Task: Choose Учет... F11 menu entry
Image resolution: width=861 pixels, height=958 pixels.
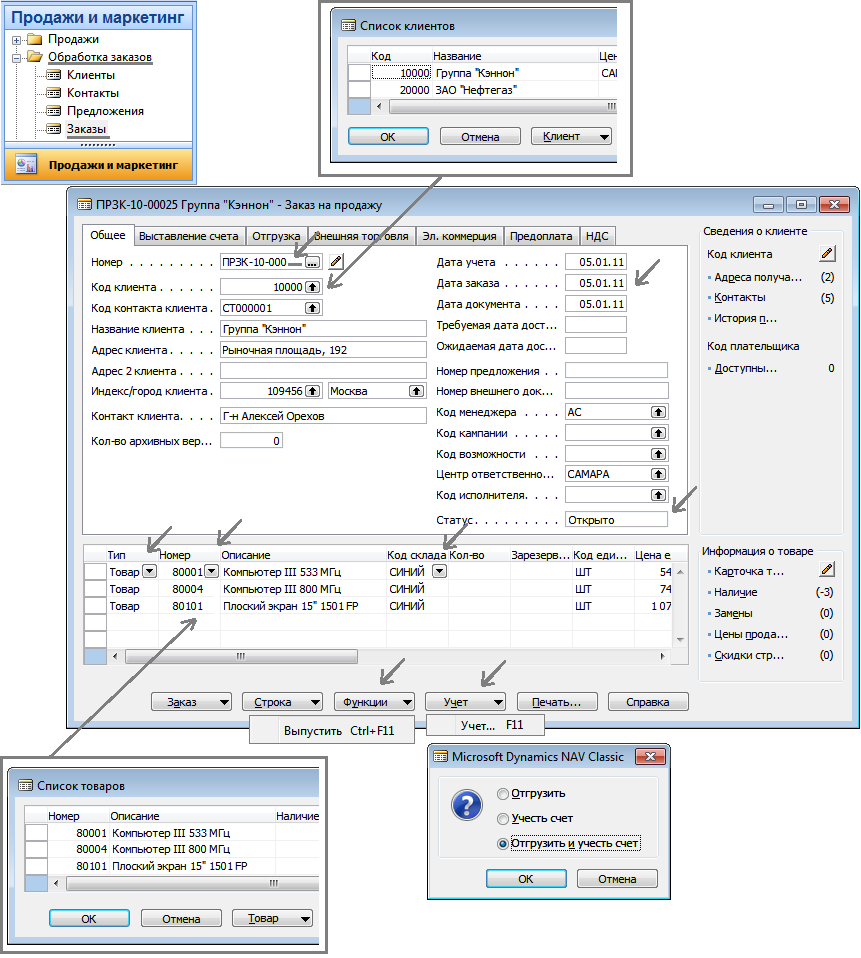Action: point(485,725)
